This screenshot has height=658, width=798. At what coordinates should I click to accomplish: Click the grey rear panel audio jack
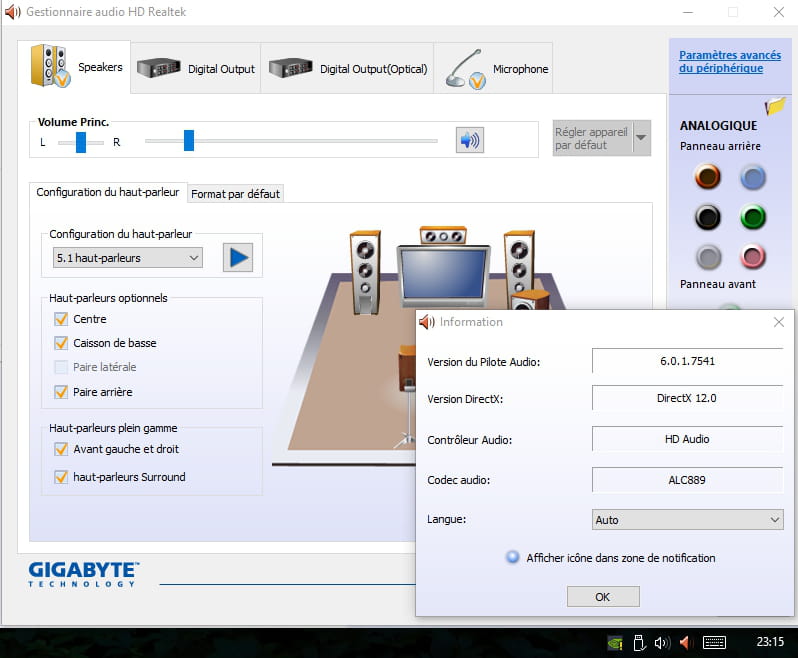tap(708, 257)
